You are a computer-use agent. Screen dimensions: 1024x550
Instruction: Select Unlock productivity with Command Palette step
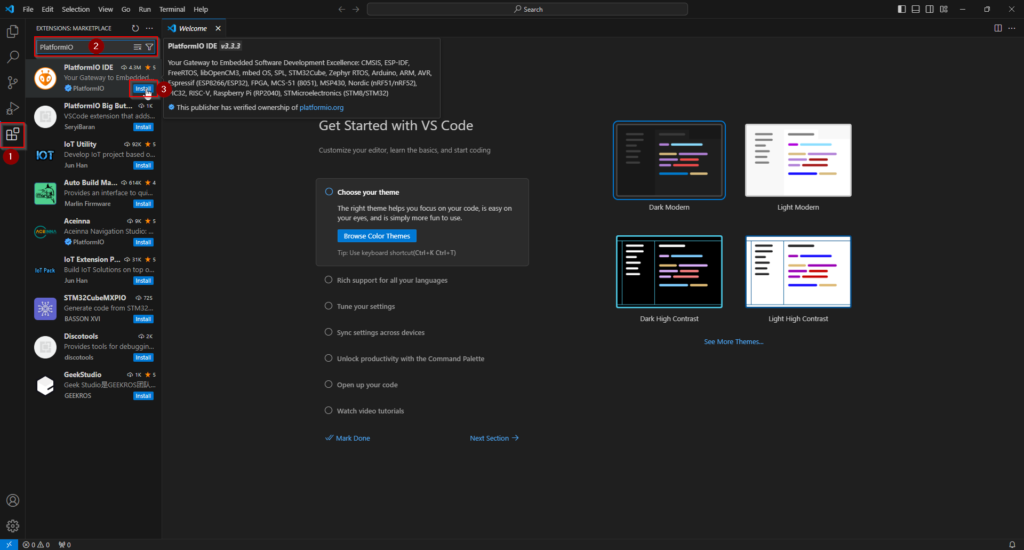point(410,359)
